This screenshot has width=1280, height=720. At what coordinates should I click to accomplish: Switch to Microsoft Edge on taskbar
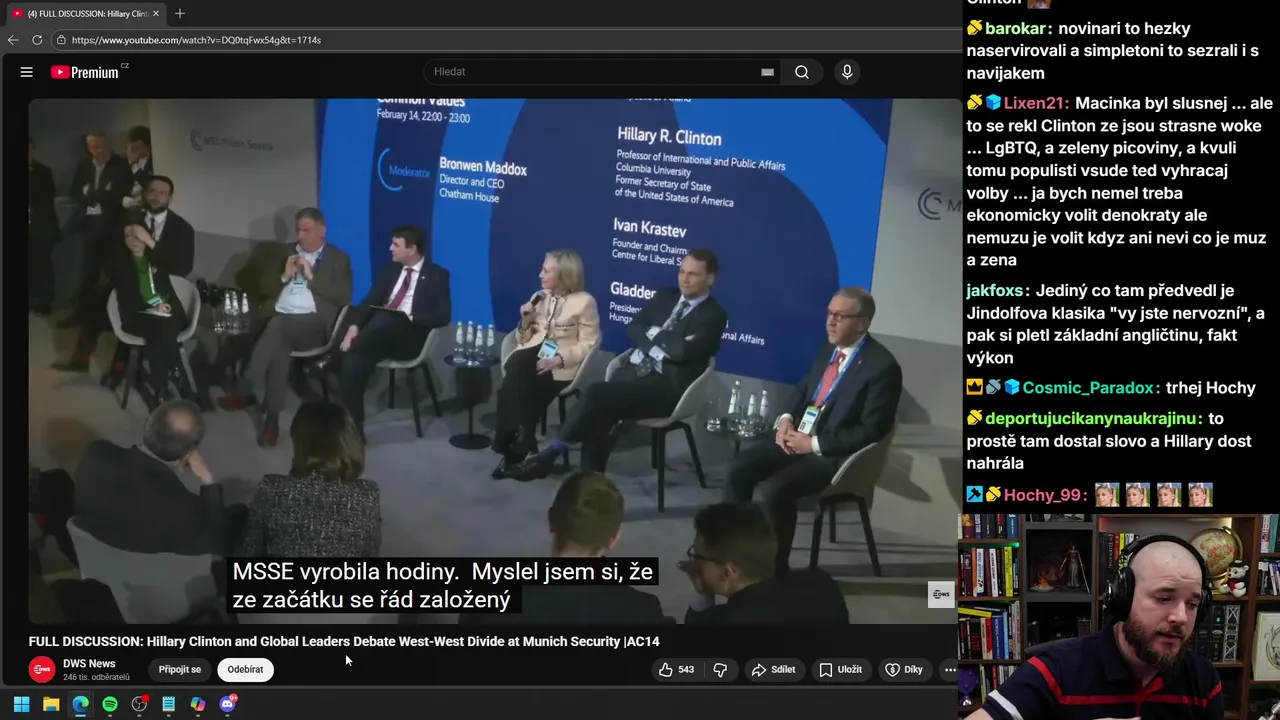(80, 704)
